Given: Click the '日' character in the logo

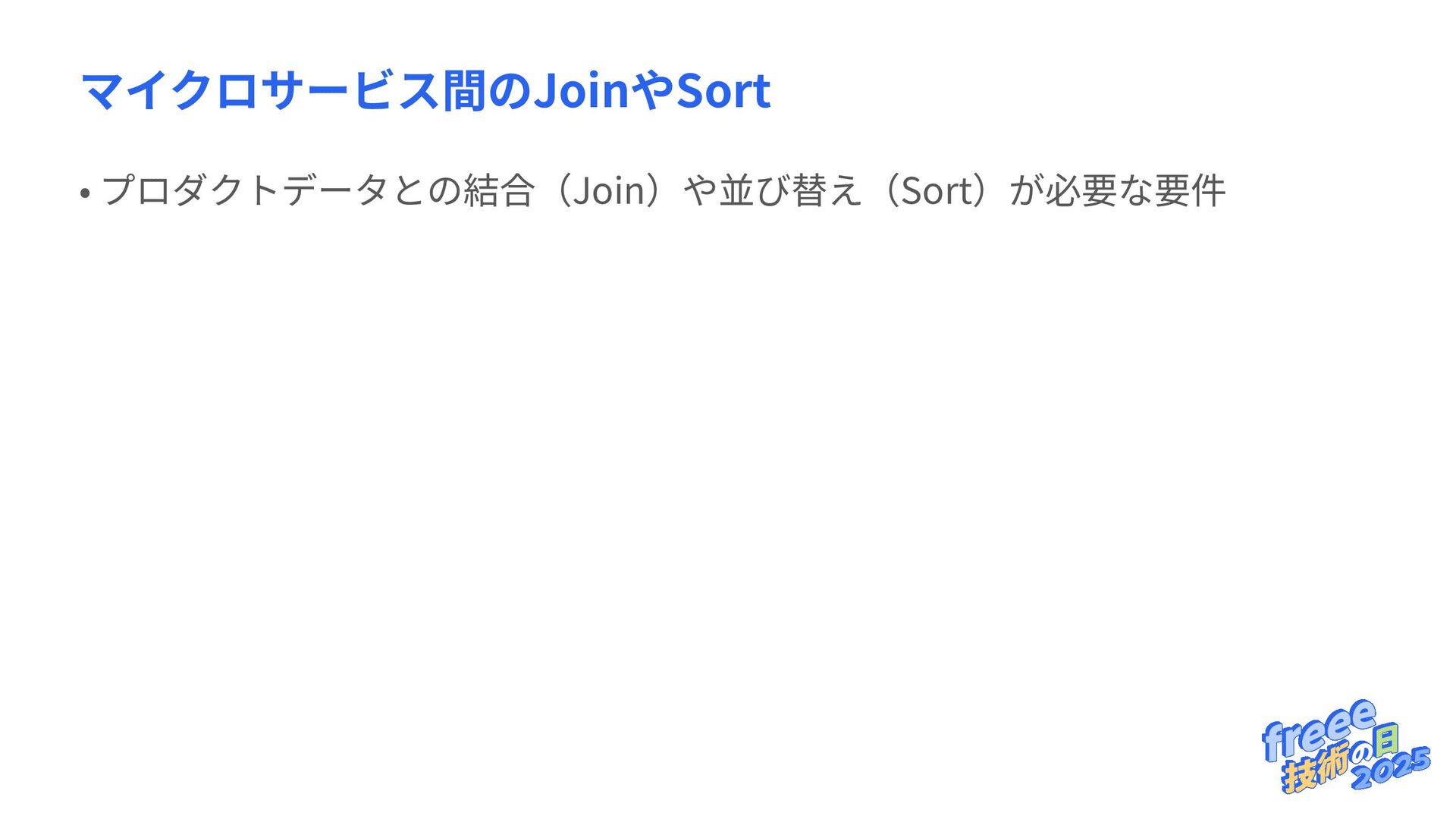Looking at the screenshot, I should 1387,740.
